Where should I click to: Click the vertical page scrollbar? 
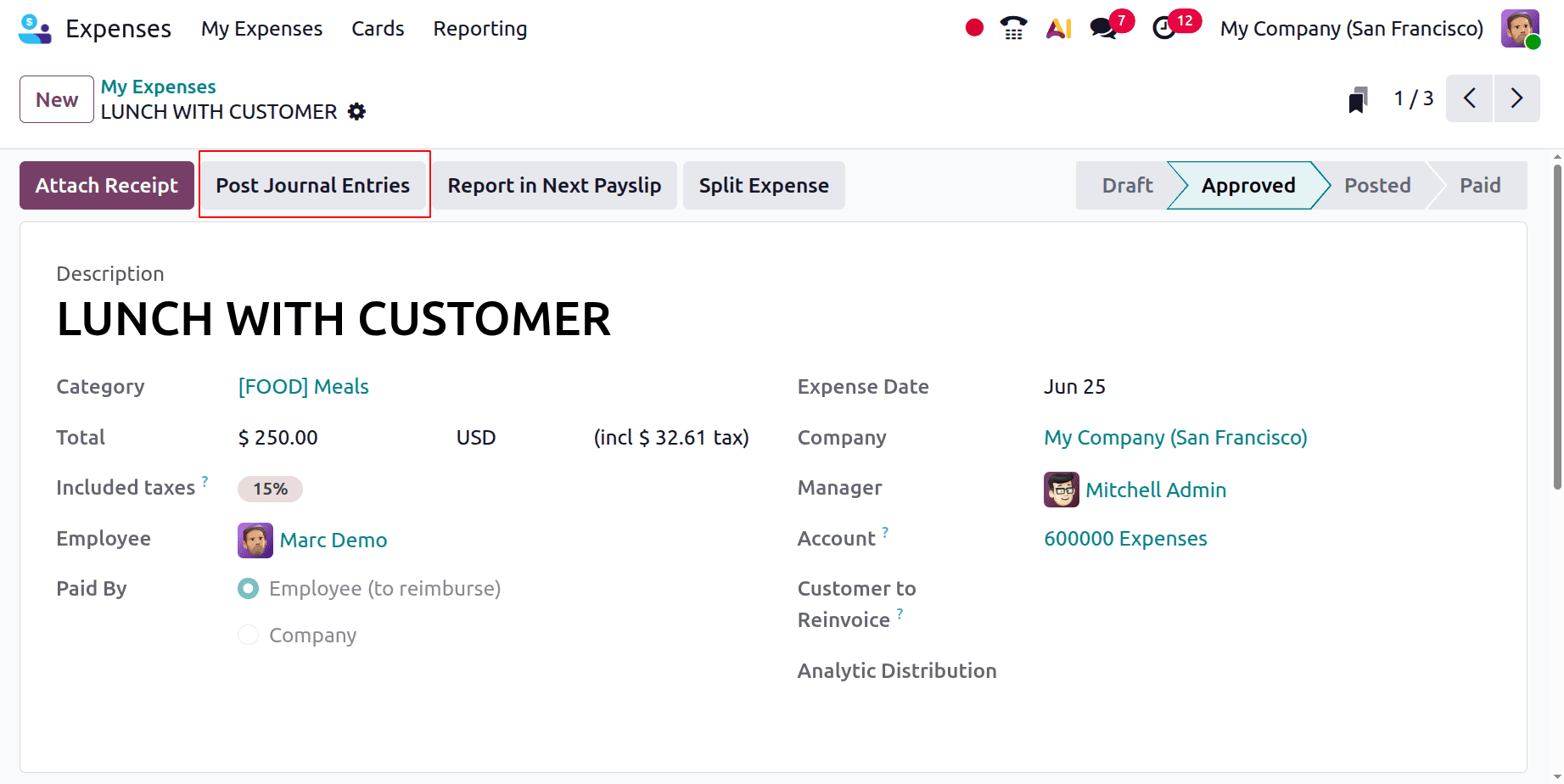[x=1557, y=327]
